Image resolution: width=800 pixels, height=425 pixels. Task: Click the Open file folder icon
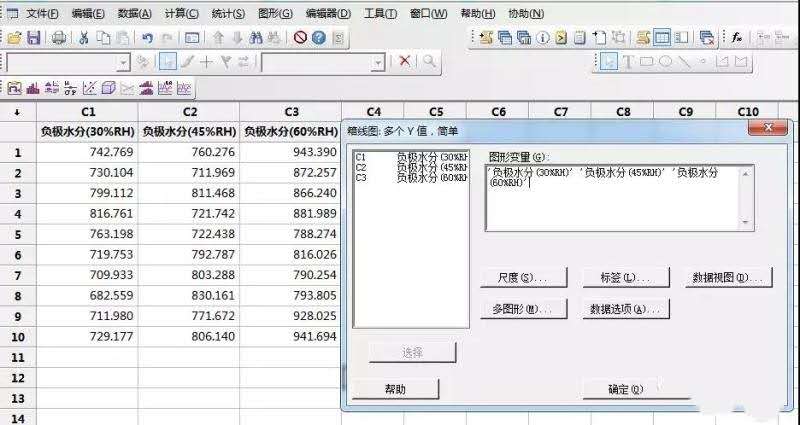(14, 37)
